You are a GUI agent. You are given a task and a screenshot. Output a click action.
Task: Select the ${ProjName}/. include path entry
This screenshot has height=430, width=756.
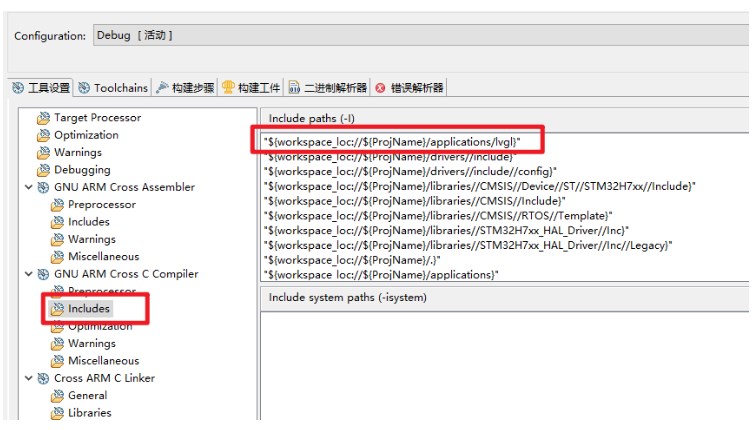(x=352, y=260)
